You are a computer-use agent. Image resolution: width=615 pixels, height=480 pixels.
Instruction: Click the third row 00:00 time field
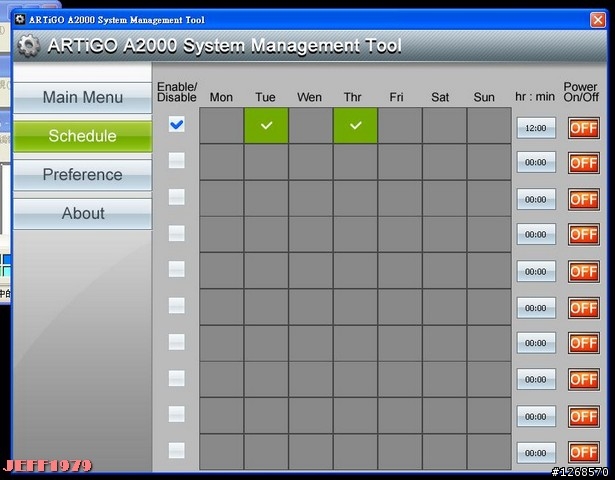pos(536,199)
